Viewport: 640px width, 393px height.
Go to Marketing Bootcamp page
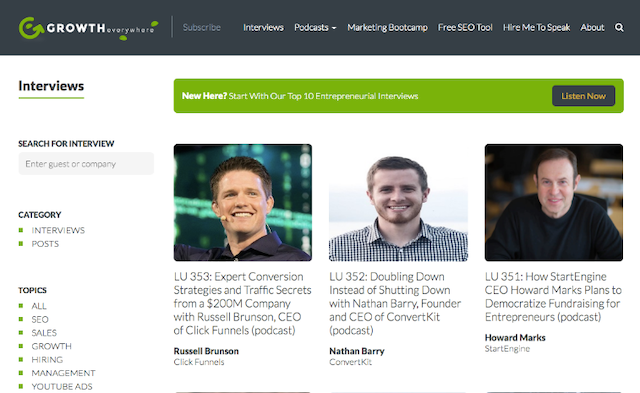[x=387, y=27]
